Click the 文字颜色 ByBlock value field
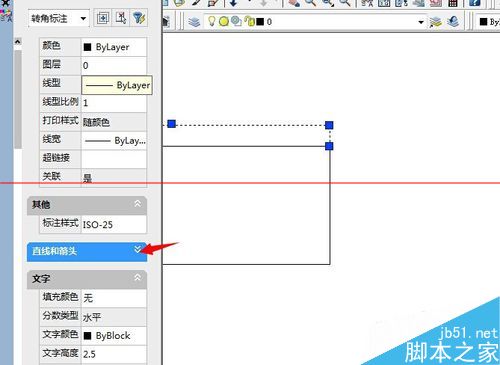Screen dimensions: 500x365 114,336
